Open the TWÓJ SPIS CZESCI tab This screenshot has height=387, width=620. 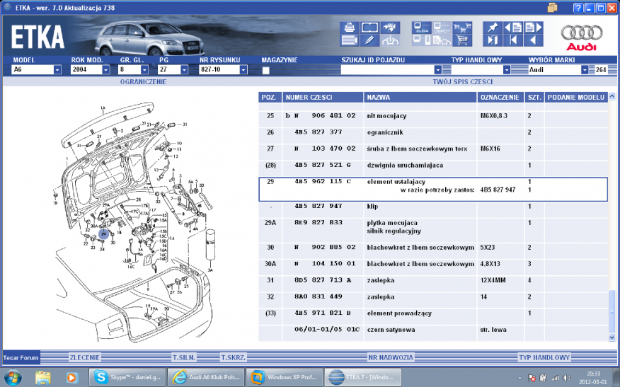463,81
